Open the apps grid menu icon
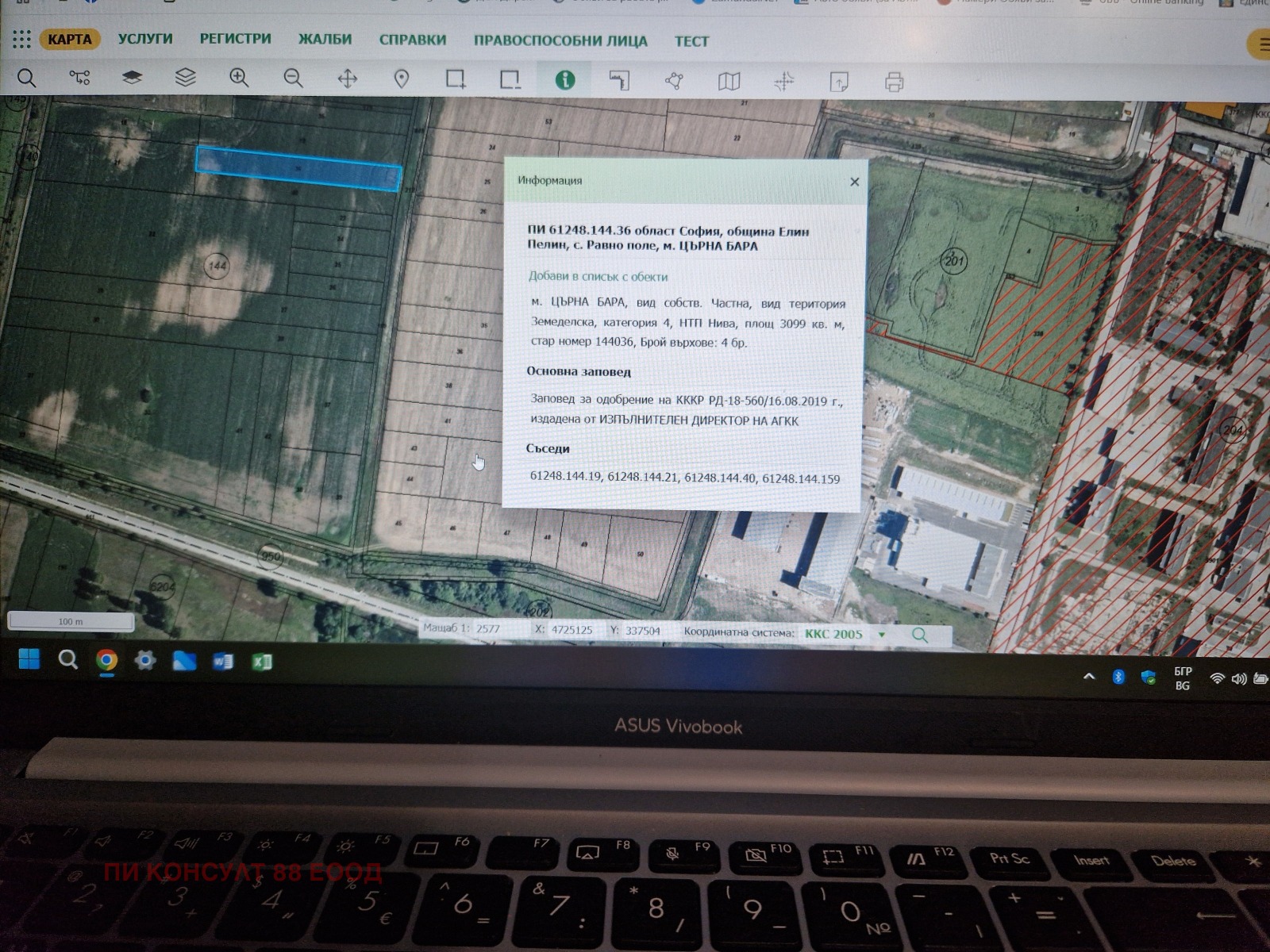Screen dimensions: 1270x952 tap(21, 39)
